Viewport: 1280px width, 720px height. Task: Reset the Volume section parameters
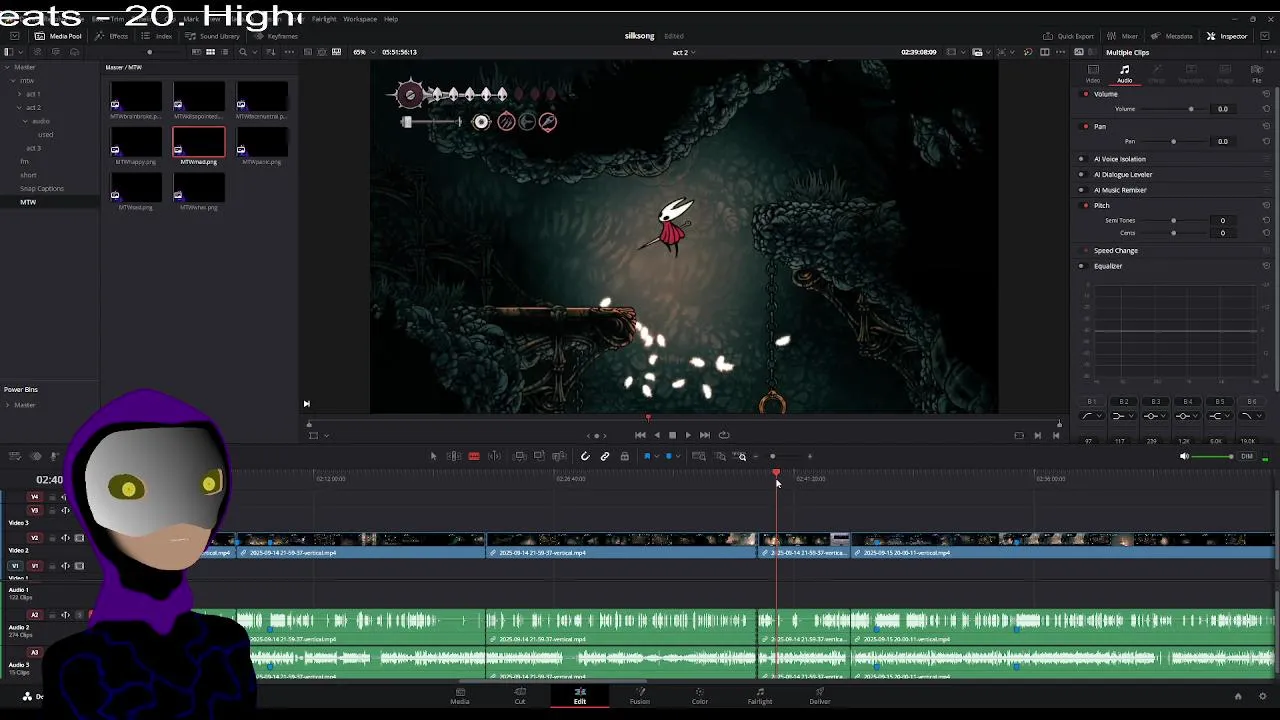(x=1266, y=94)
